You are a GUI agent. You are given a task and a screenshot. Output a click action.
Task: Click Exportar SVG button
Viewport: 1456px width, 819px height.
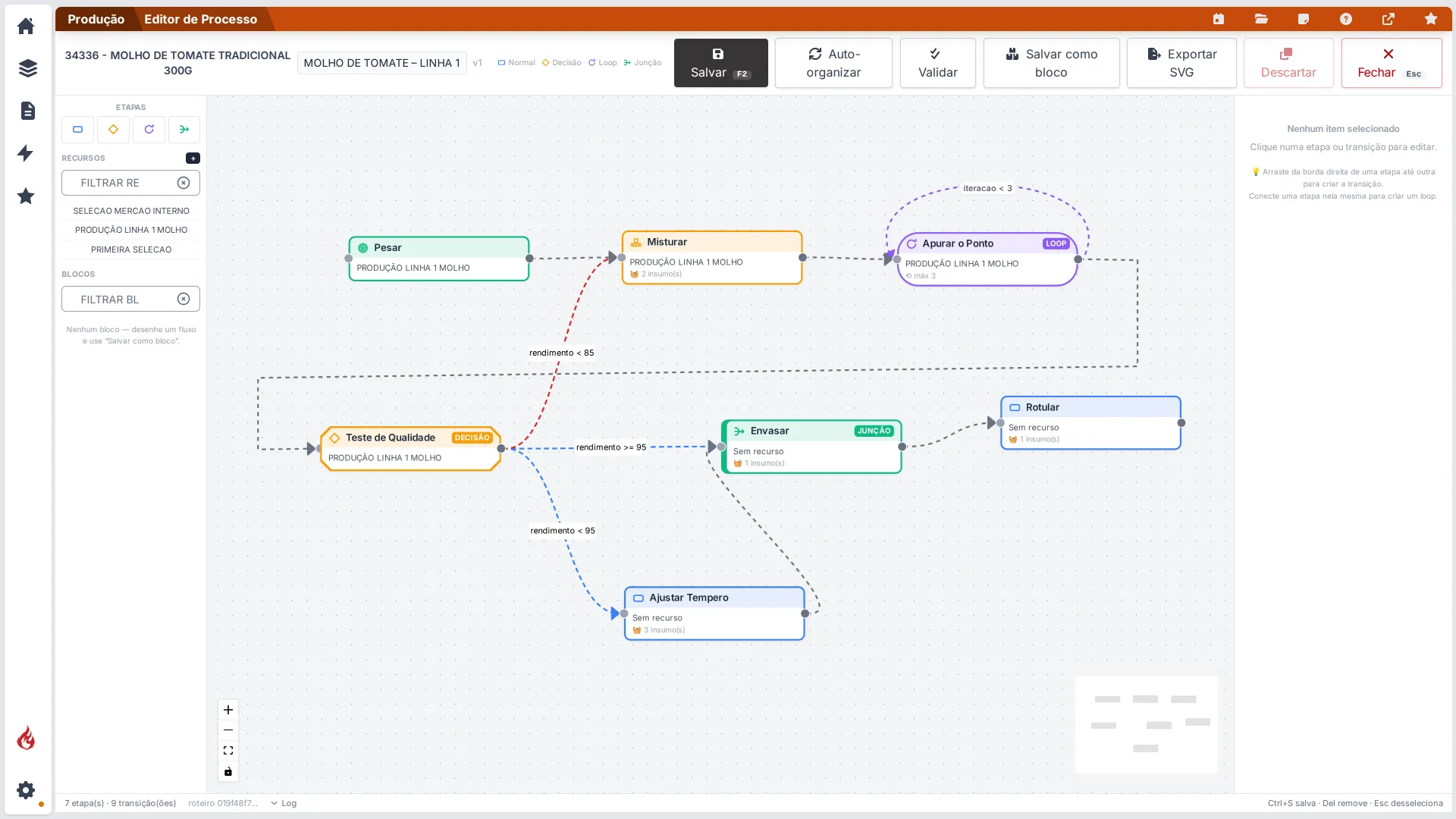(1181, 63)
